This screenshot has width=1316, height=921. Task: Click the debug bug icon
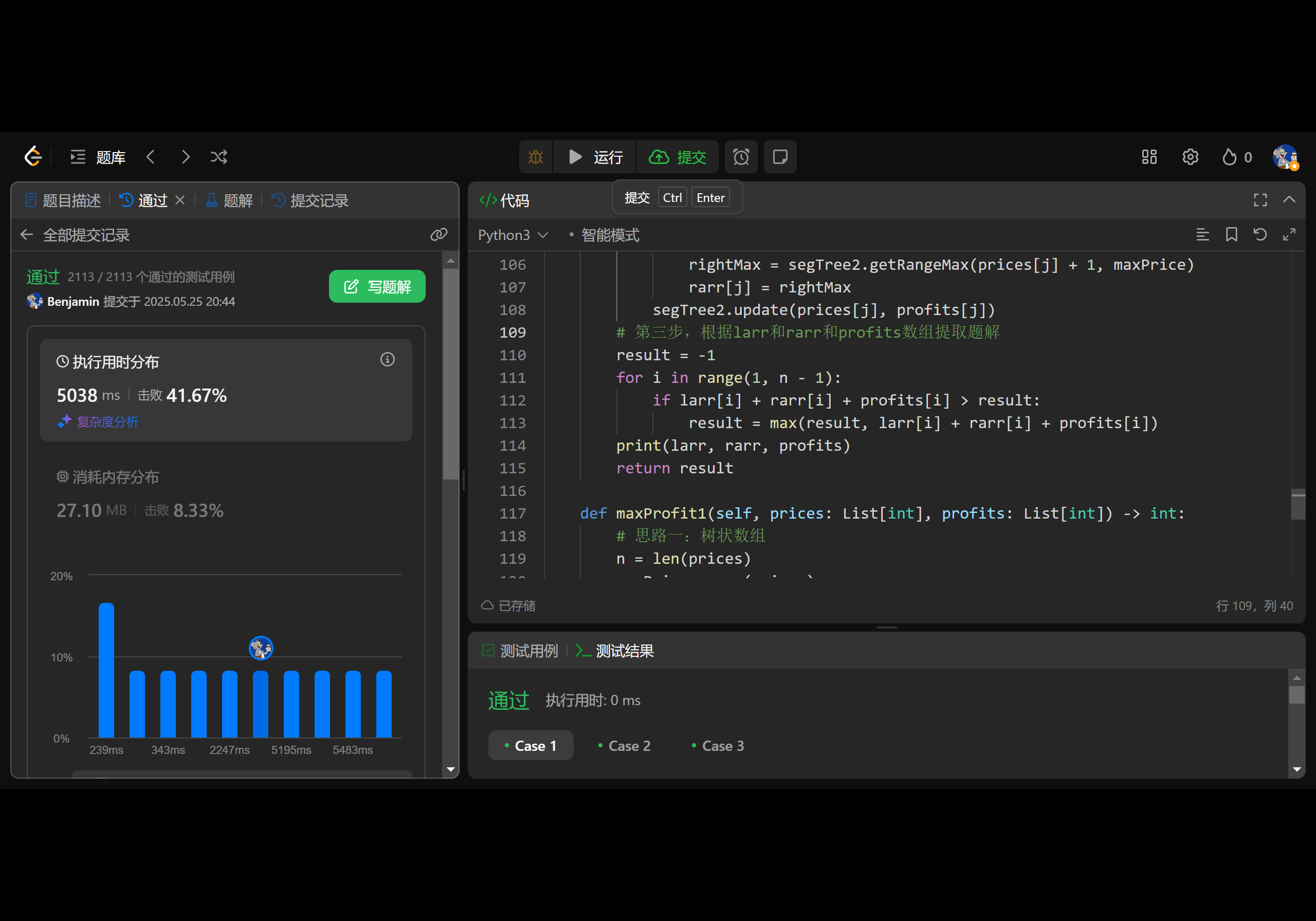click(535, 157)
